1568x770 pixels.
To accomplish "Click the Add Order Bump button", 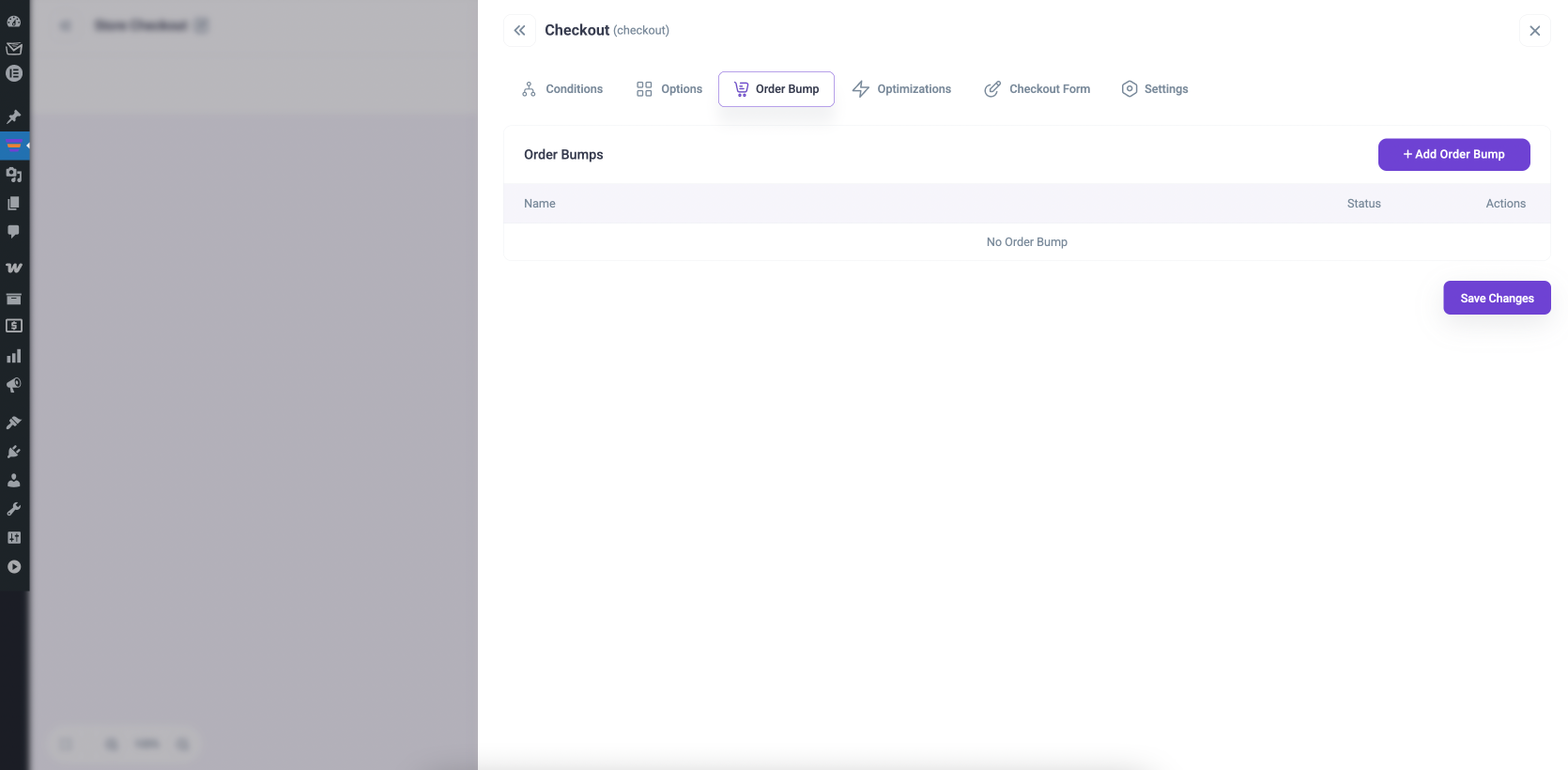I will (1453, 155).
